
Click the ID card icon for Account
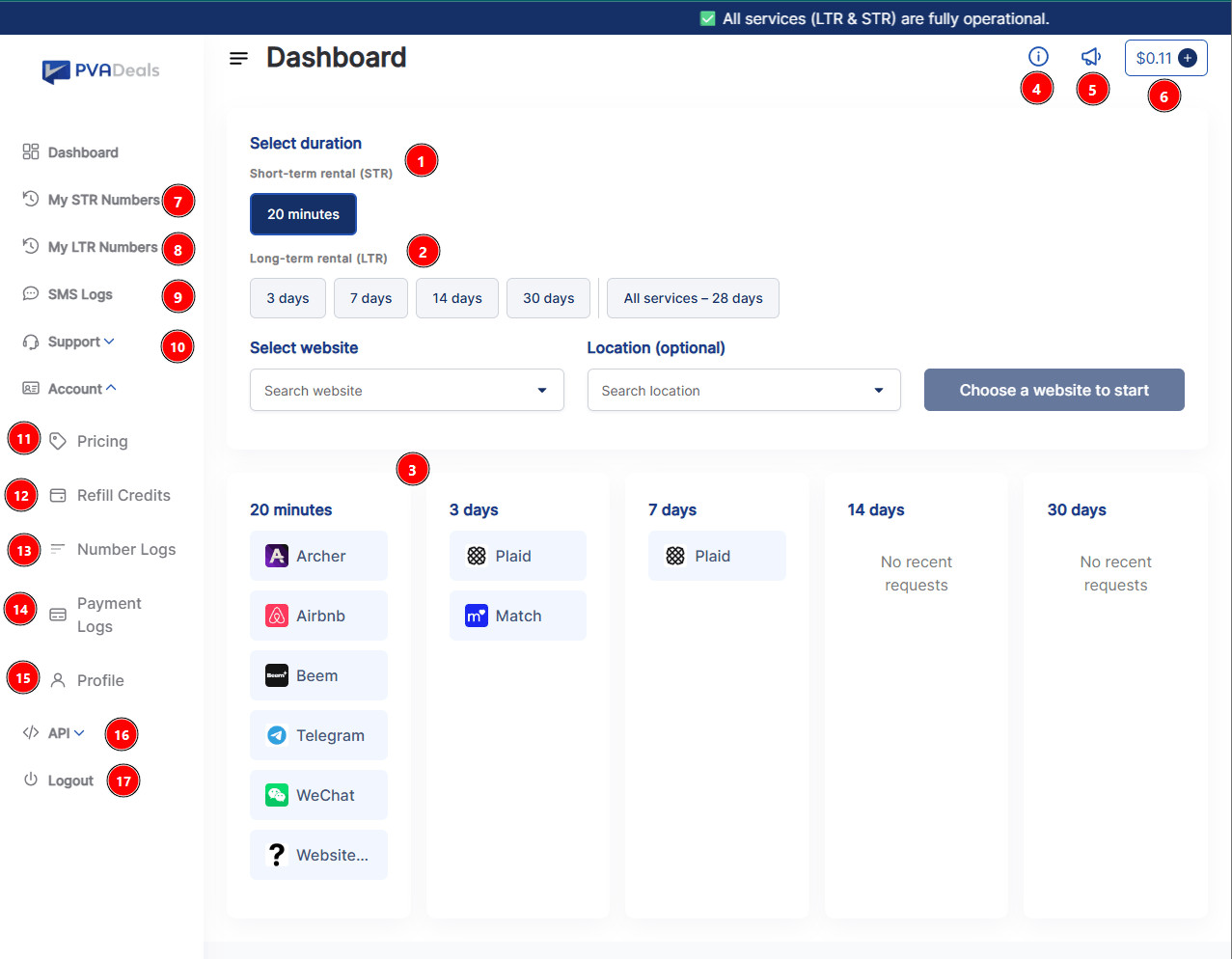pos(31,388)
